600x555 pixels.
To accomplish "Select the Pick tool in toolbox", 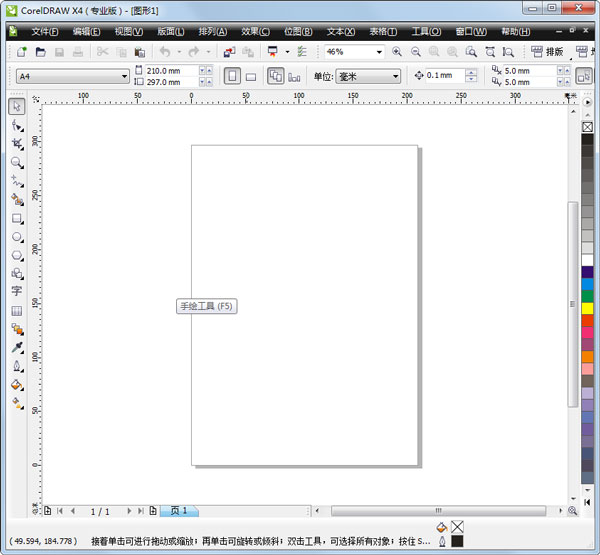I will coord(16,106).
